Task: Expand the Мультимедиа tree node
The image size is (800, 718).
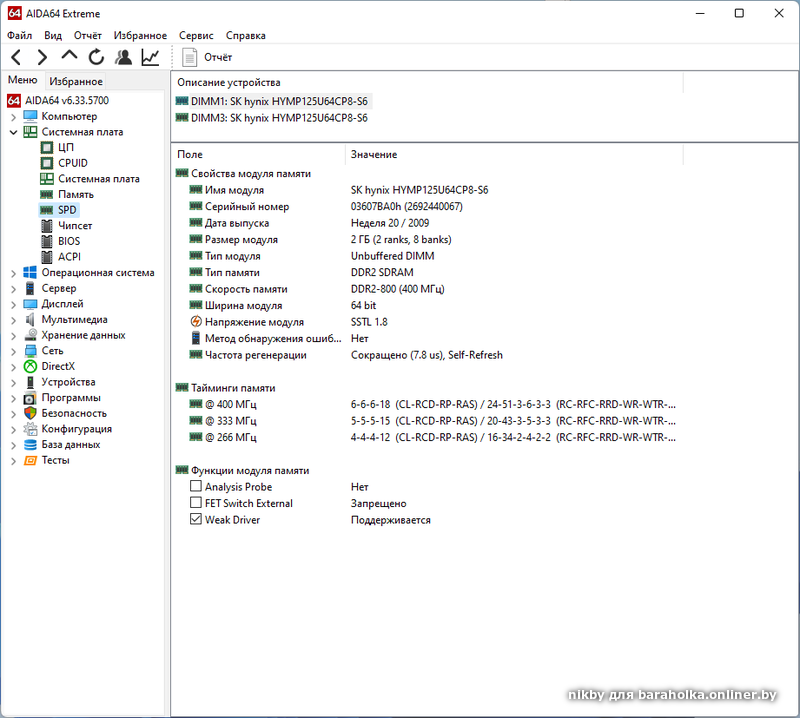Action: [13, 320]
